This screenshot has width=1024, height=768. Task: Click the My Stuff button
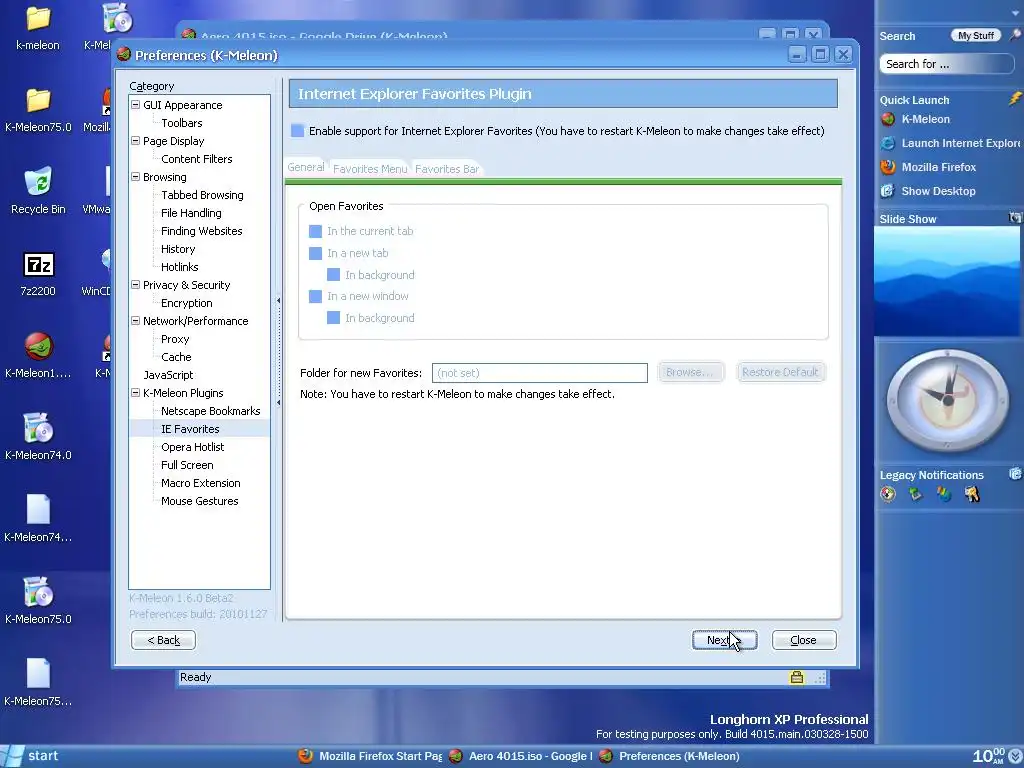[x=976, y=35]
